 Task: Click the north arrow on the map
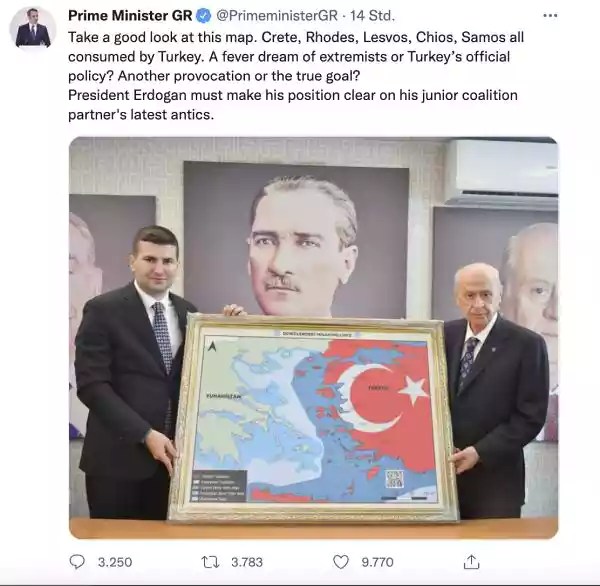click(x=212, y=346)
